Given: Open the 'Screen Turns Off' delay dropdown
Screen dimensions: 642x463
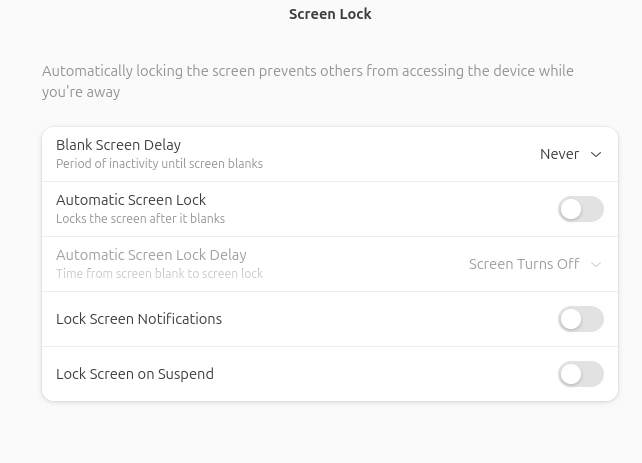Looking at the screenshot, I should [x=534, y=264].
